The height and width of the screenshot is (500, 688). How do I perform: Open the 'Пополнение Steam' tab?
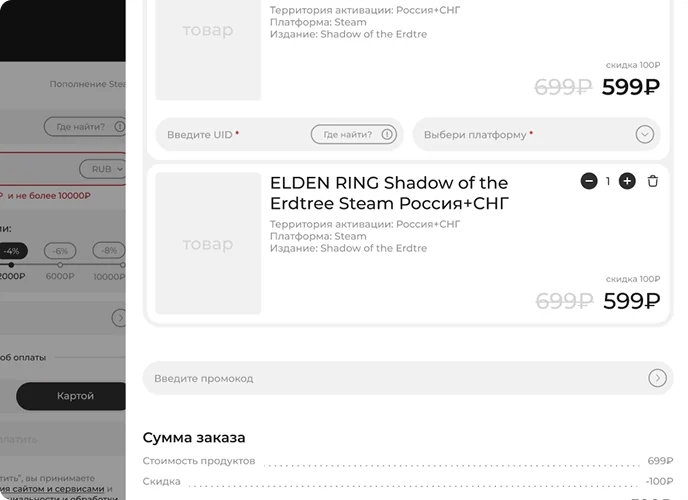click(x=88, y=84)
